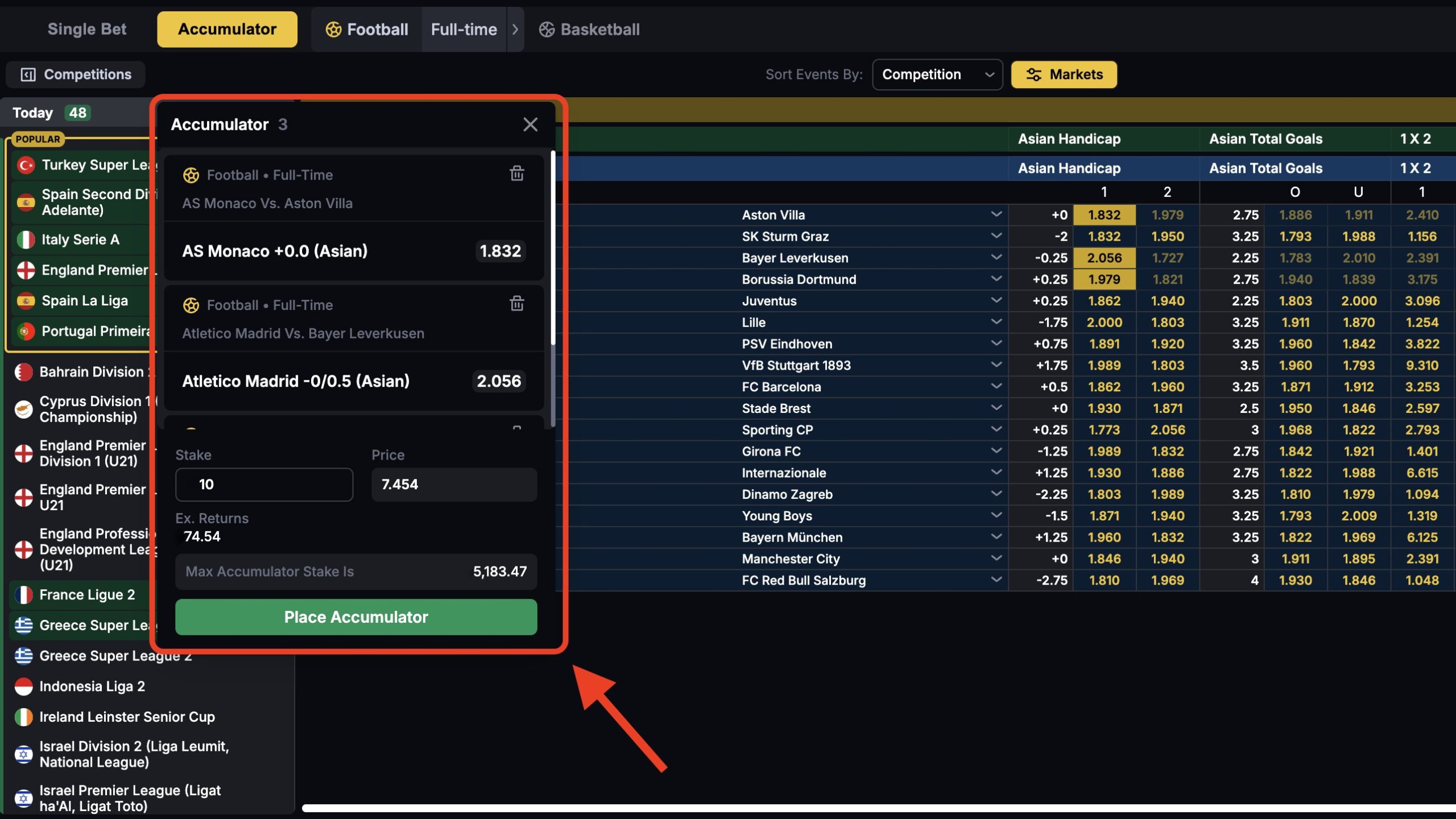This screenshot has width=1456, height=819.
Task: Close the Accumulator panel
Action: tap(530, 125)
